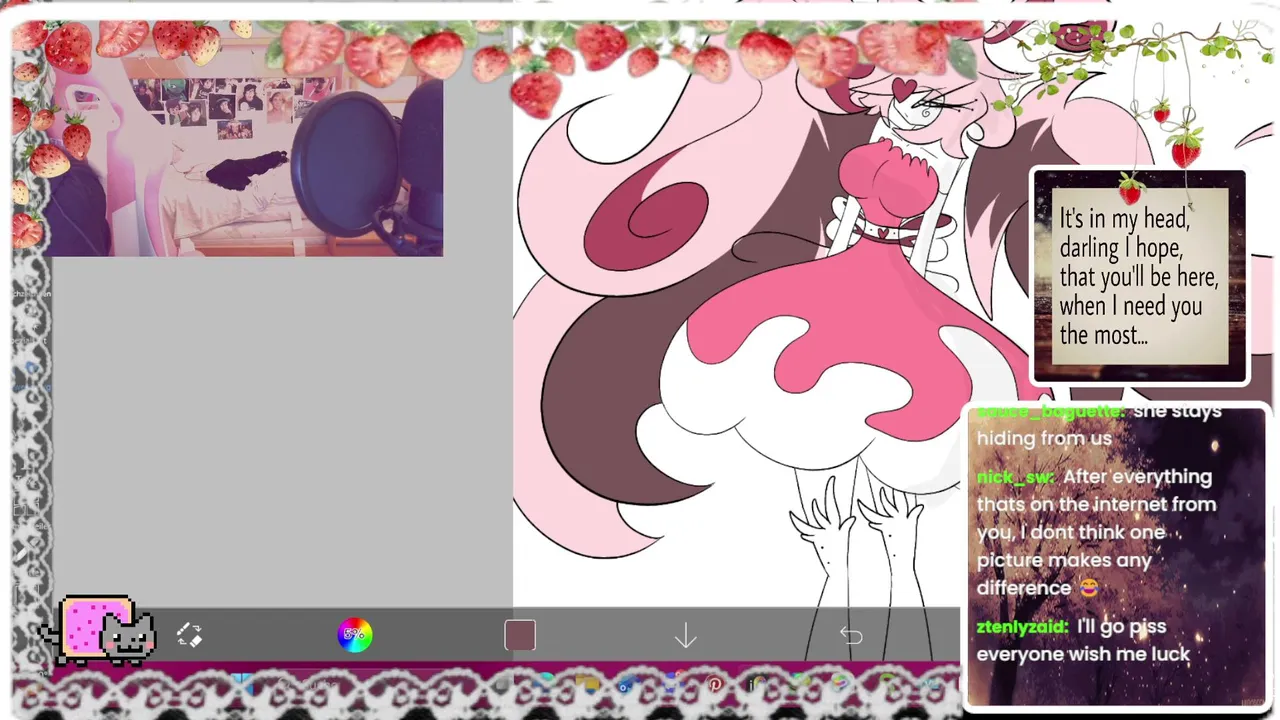
Task: Select the chat text "hiding from us"
Action: pyautogui.click(x=1044, y=438)
